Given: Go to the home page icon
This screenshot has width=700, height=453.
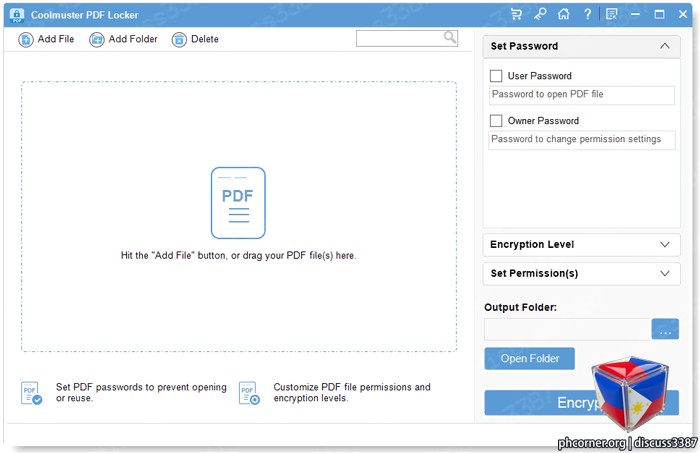Looking at the screenshot, I should (563, 14).
